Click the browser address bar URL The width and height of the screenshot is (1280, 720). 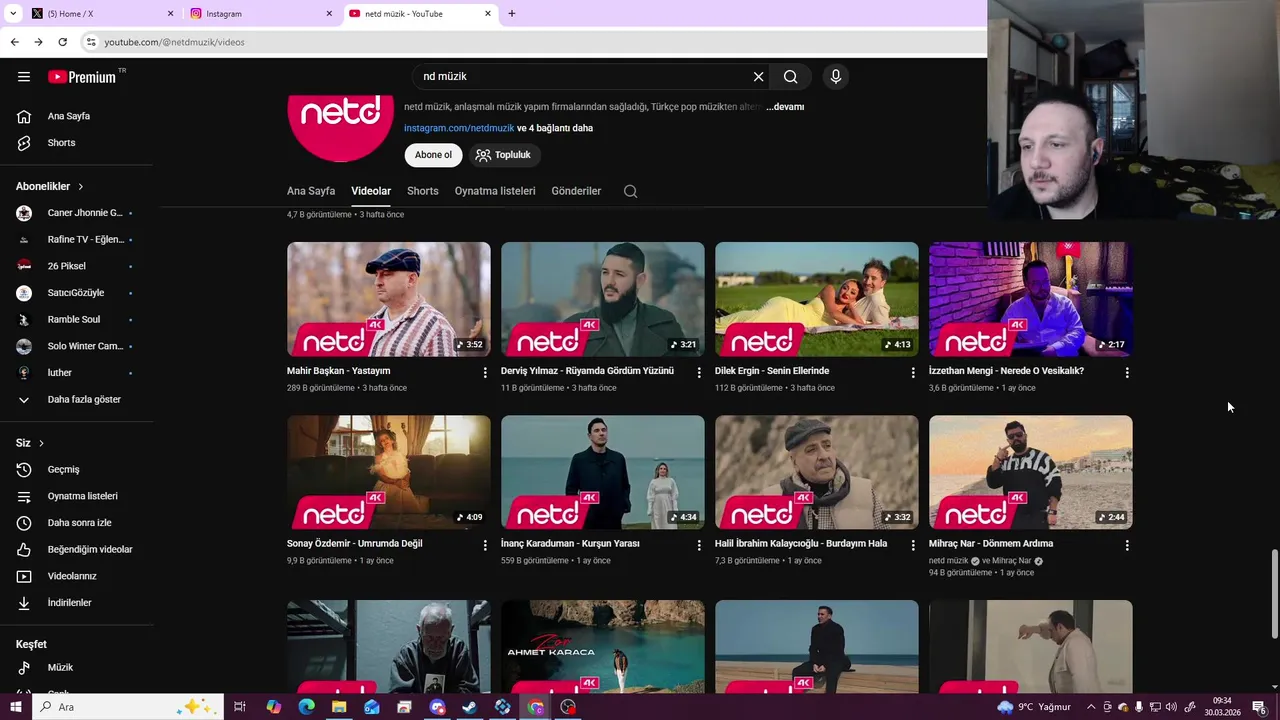click(x=174, y=42)
